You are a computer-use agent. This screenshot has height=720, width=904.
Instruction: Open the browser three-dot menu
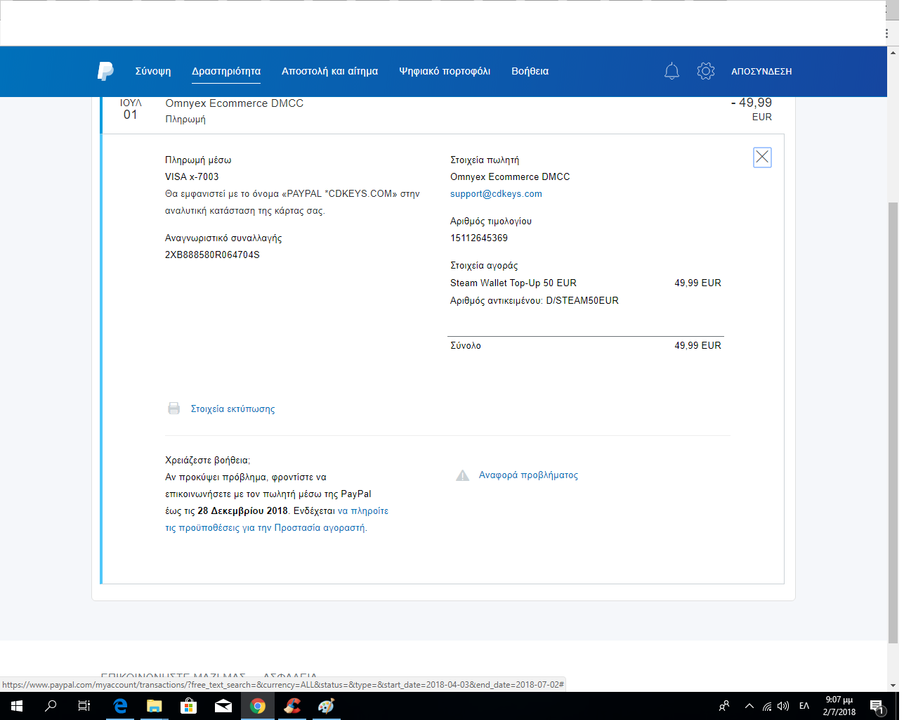(x=887, y=33)
